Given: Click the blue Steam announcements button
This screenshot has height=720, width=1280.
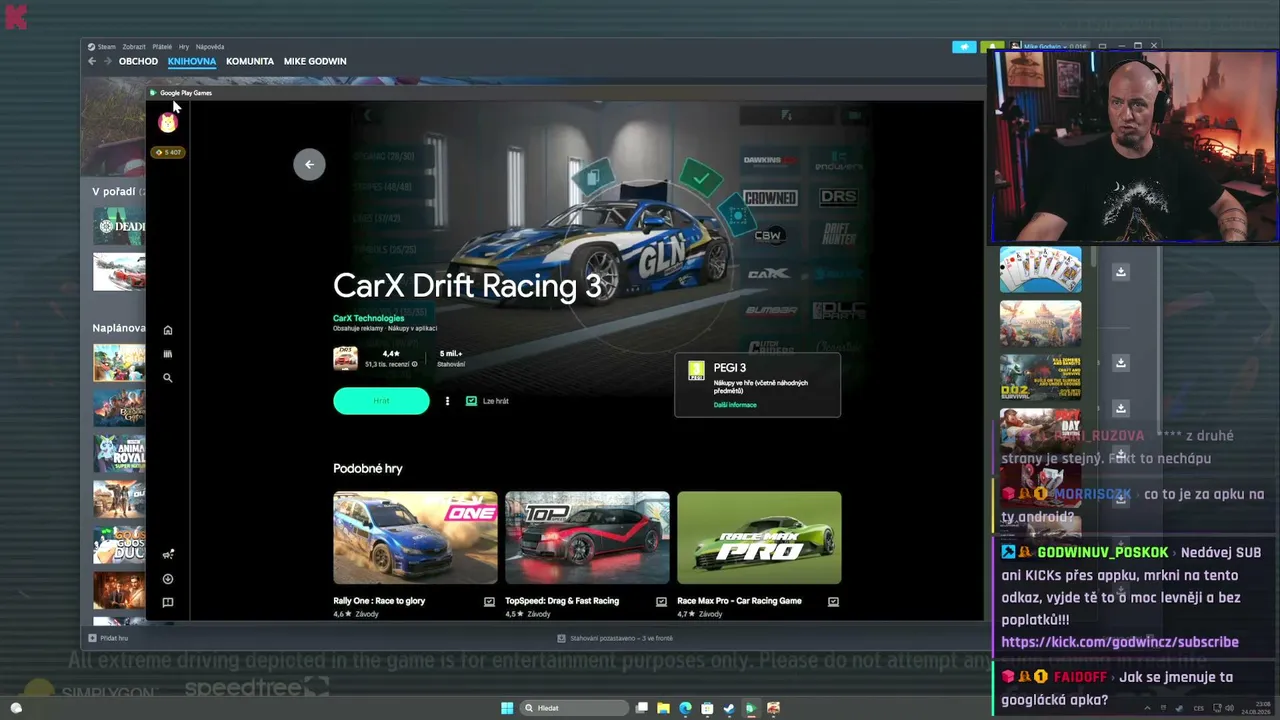Looking at the screenshot, I should tap(964, 46).
